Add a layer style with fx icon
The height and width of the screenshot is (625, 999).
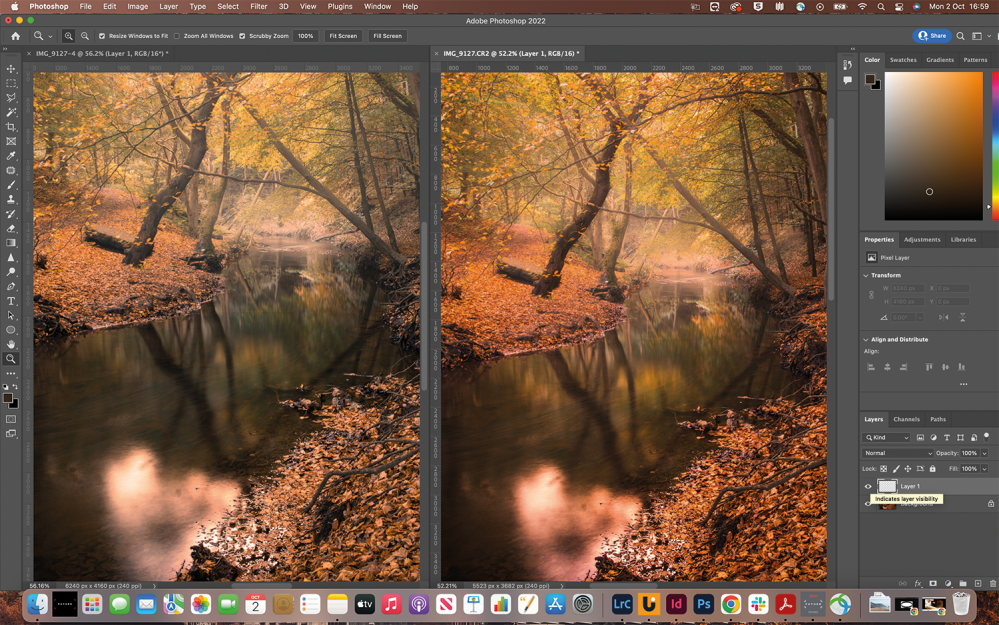pyautogui.click(x=918, y=583)
